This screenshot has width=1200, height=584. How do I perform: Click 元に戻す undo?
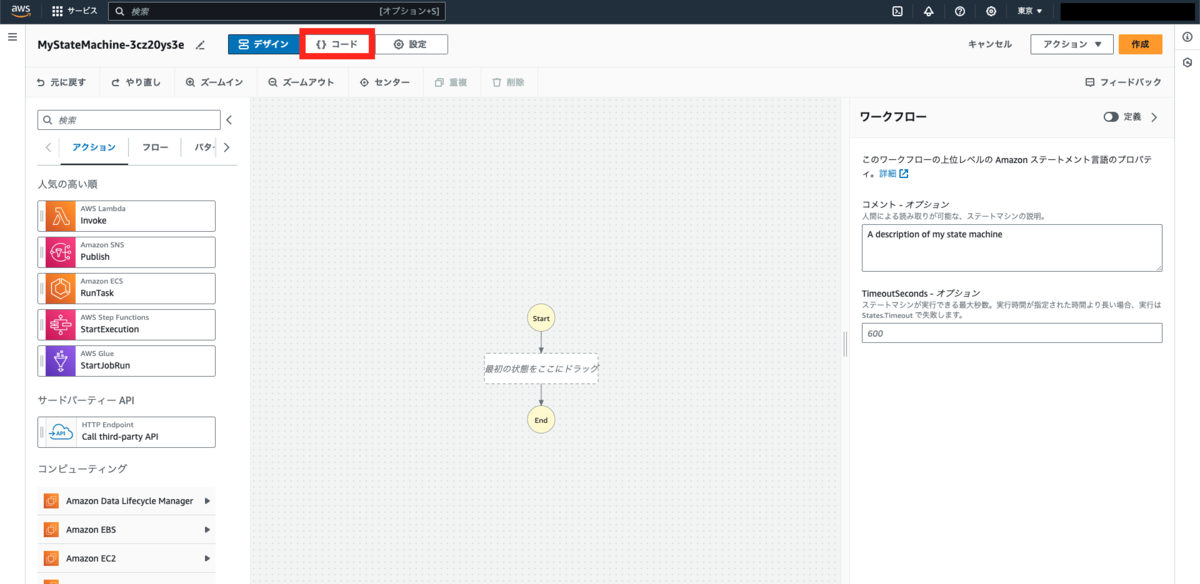(x=61, y=82)
